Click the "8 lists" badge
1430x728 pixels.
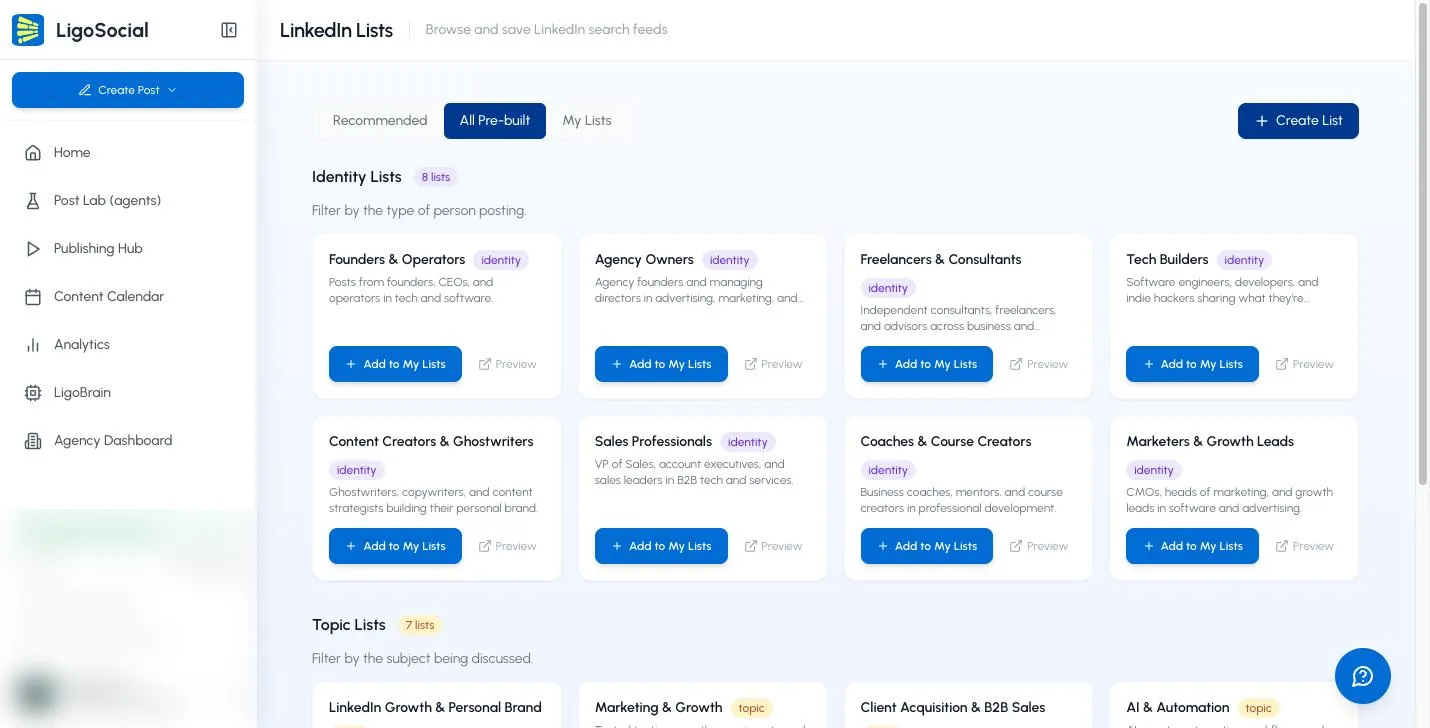pos(436,177)
